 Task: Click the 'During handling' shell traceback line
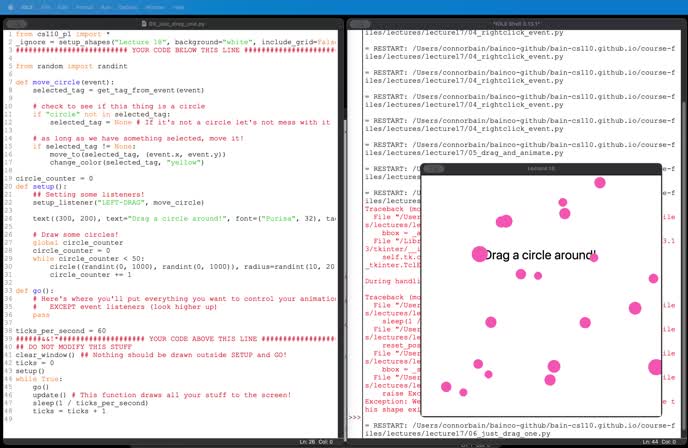392,281
